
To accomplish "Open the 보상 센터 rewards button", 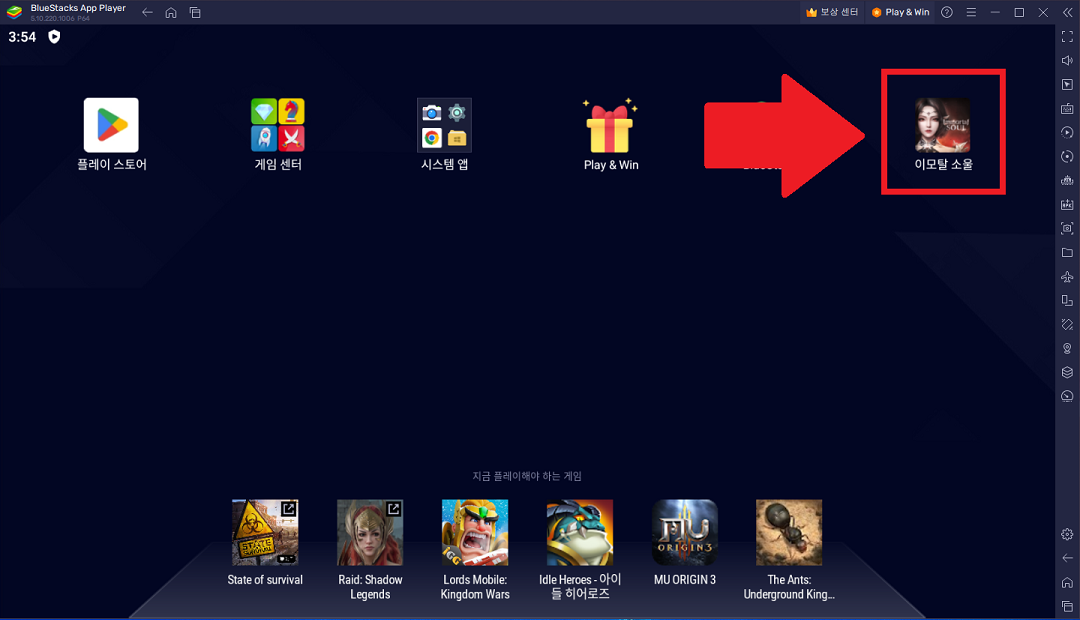I will point(832,12).
